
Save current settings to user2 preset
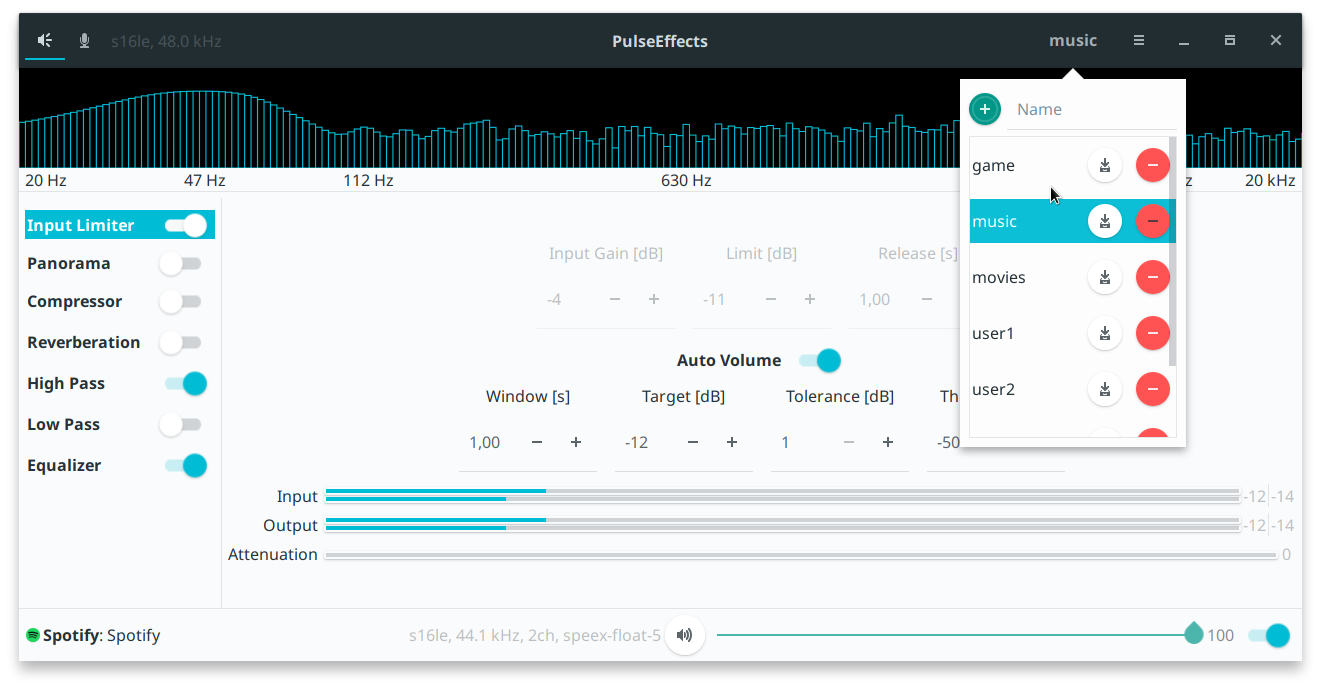(x=1105, y=389)
